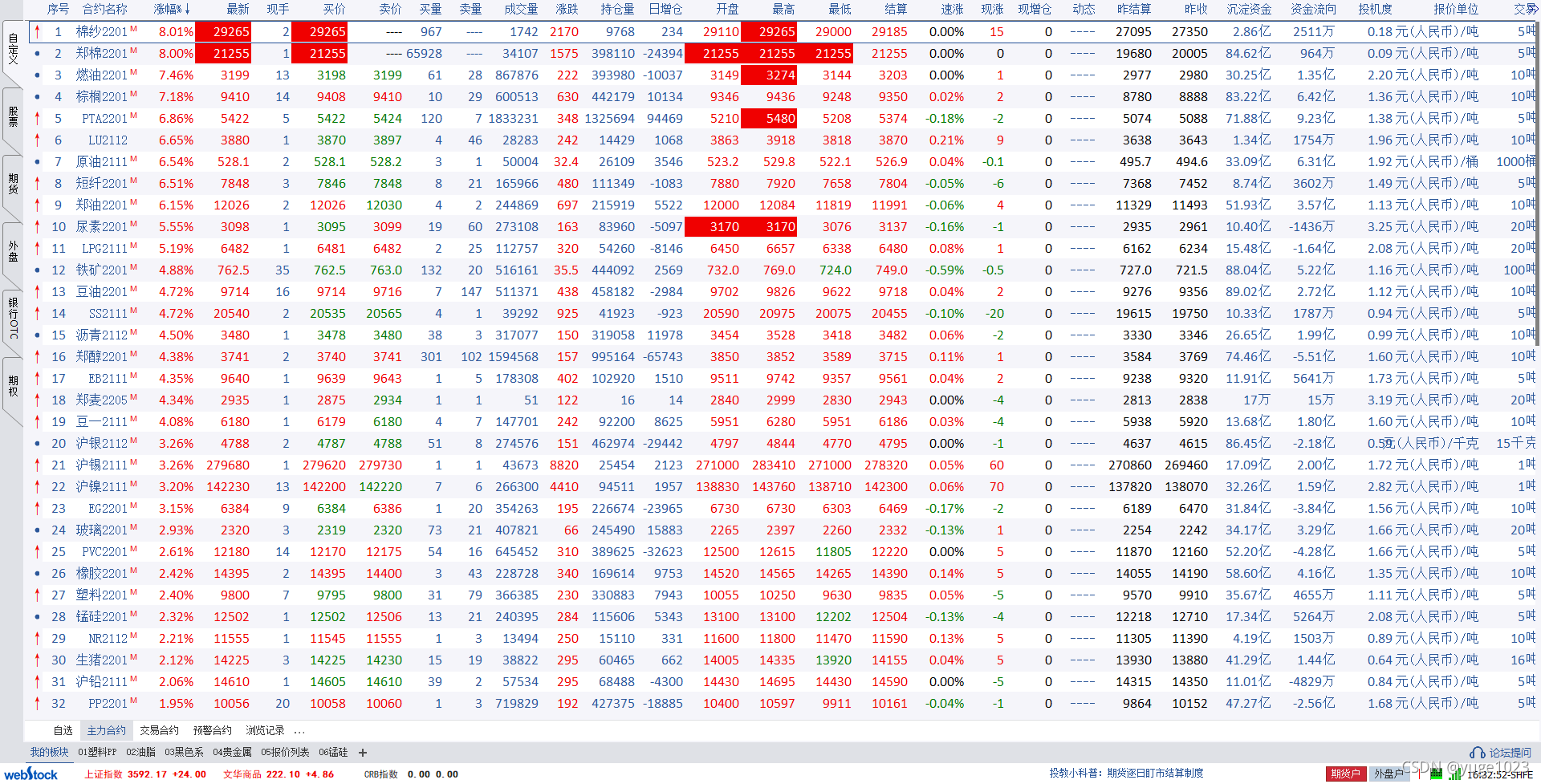Click the vertical scrollbar on the right edge
Viewport: 1541px width, 784px height.
click(1538, 185)
